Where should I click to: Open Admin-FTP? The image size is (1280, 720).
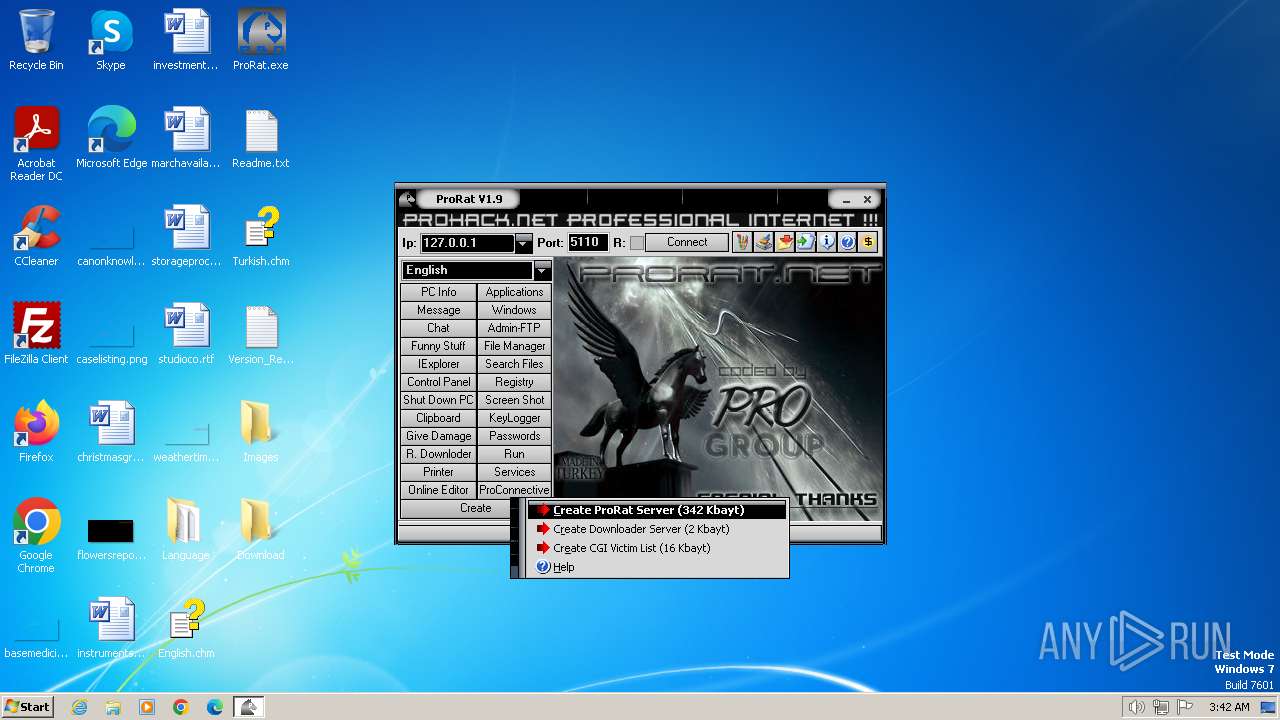tap(514, 328)
